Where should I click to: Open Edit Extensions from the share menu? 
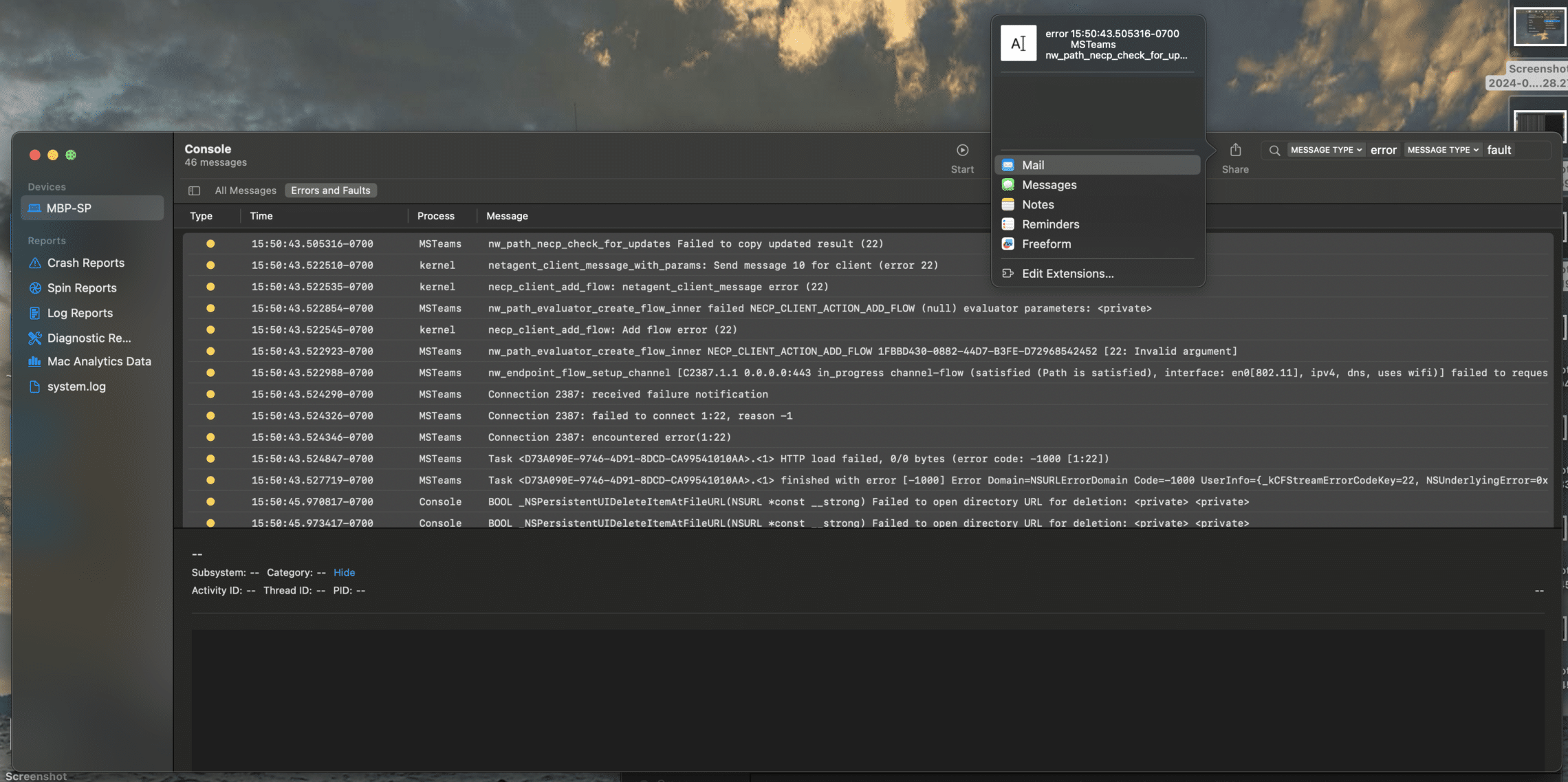(1068, 273)
